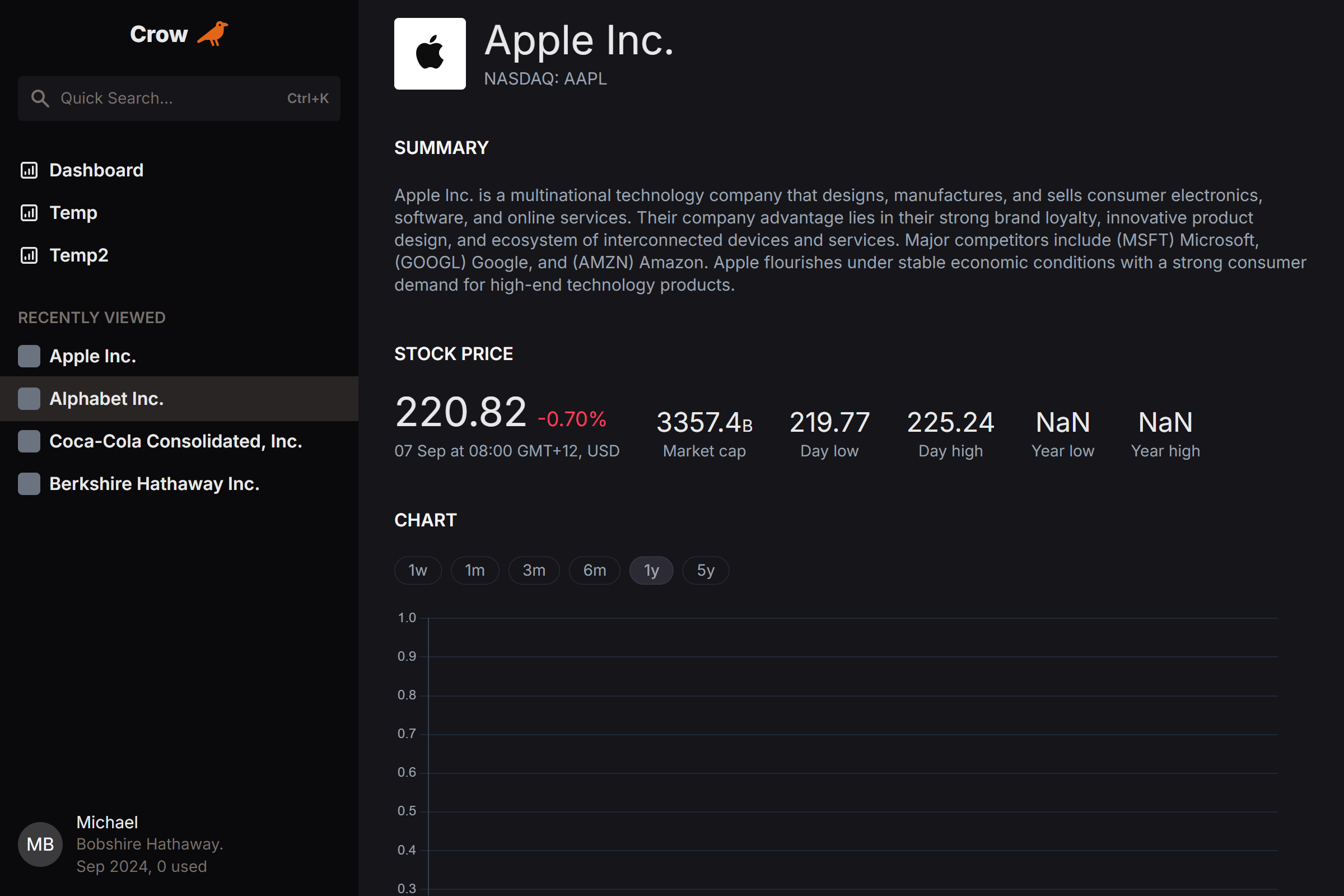Click the 0.5 y-axis label on chart
Screen dimensions: 1344x896
[x=407, y=811]
